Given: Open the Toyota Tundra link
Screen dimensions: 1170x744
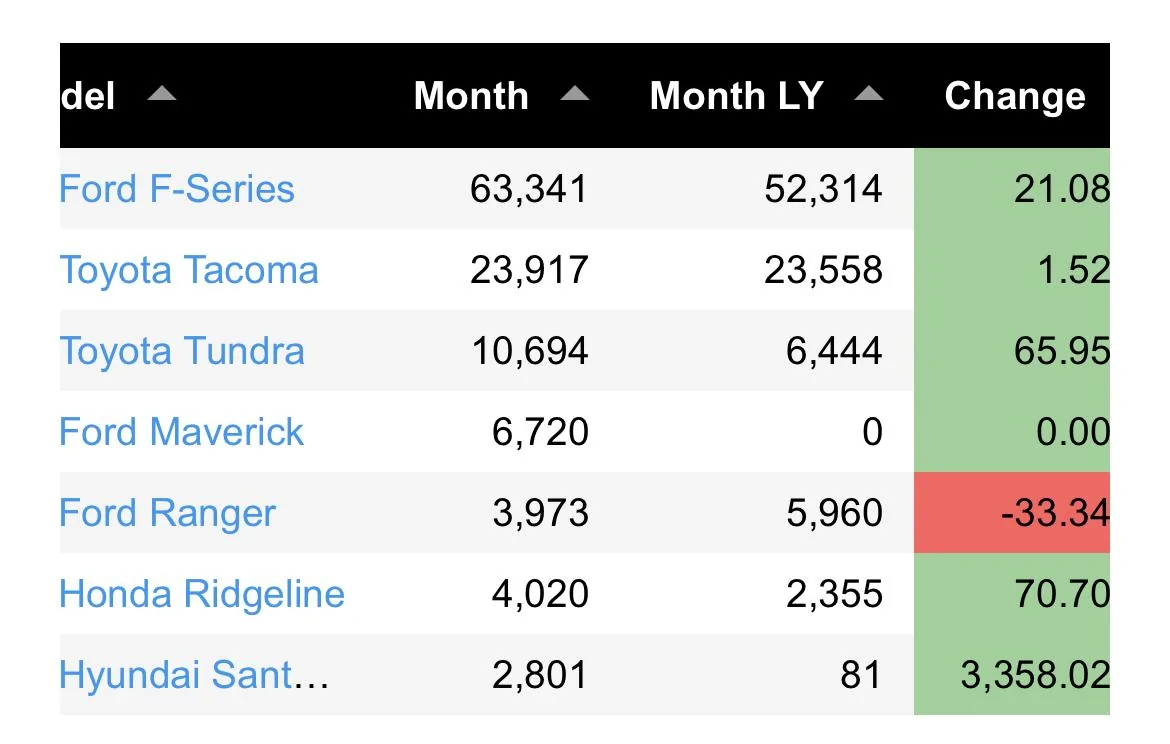Looking at the screenshot, I should click(x=182, y=351).
